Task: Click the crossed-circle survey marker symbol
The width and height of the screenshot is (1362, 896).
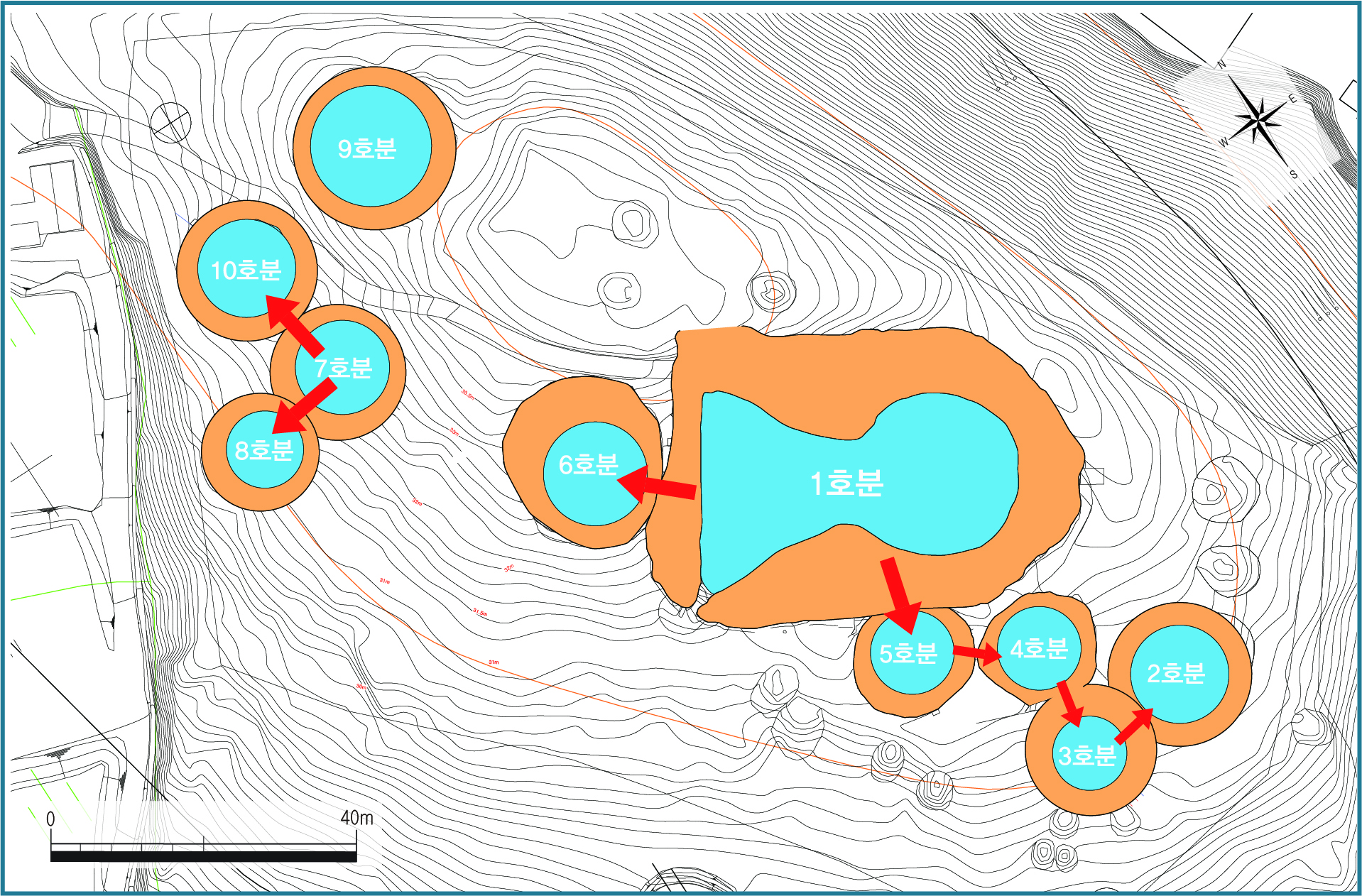Action: click(x=171, y=122)
